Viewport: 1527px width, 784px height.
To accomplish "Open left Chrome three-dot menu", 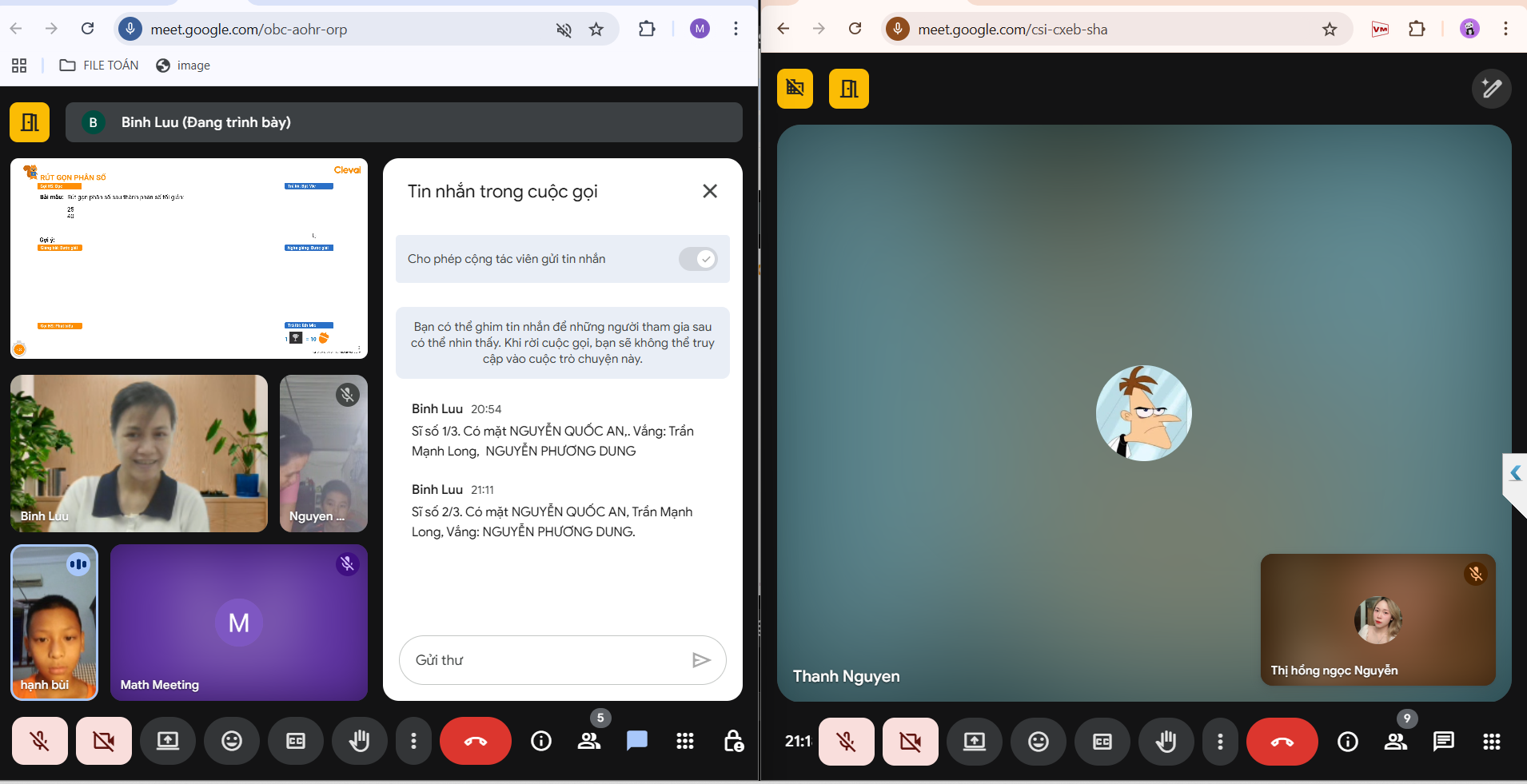I will pyautogui.click(x=736, y=30).
